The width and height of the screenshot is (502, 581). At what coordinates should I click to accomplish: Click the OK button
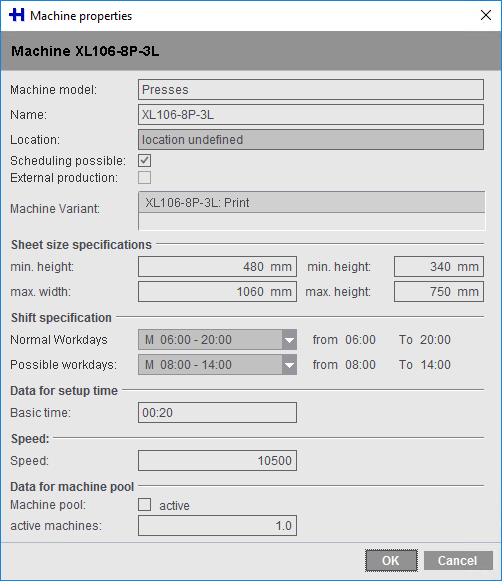(391, 560)
